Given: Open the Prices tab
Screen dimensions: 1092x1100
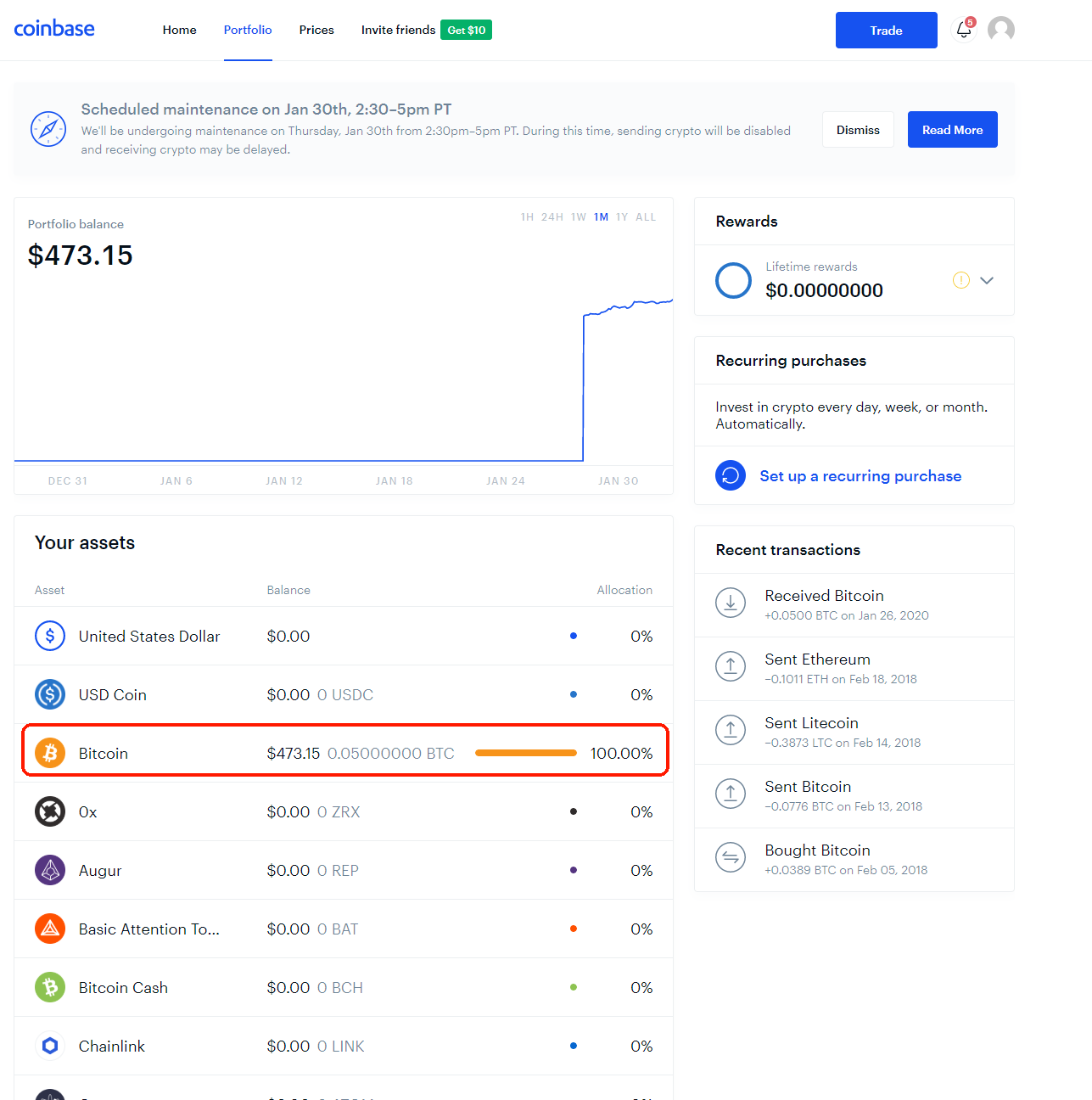Looking at the screenshot, I should point(316,30).
